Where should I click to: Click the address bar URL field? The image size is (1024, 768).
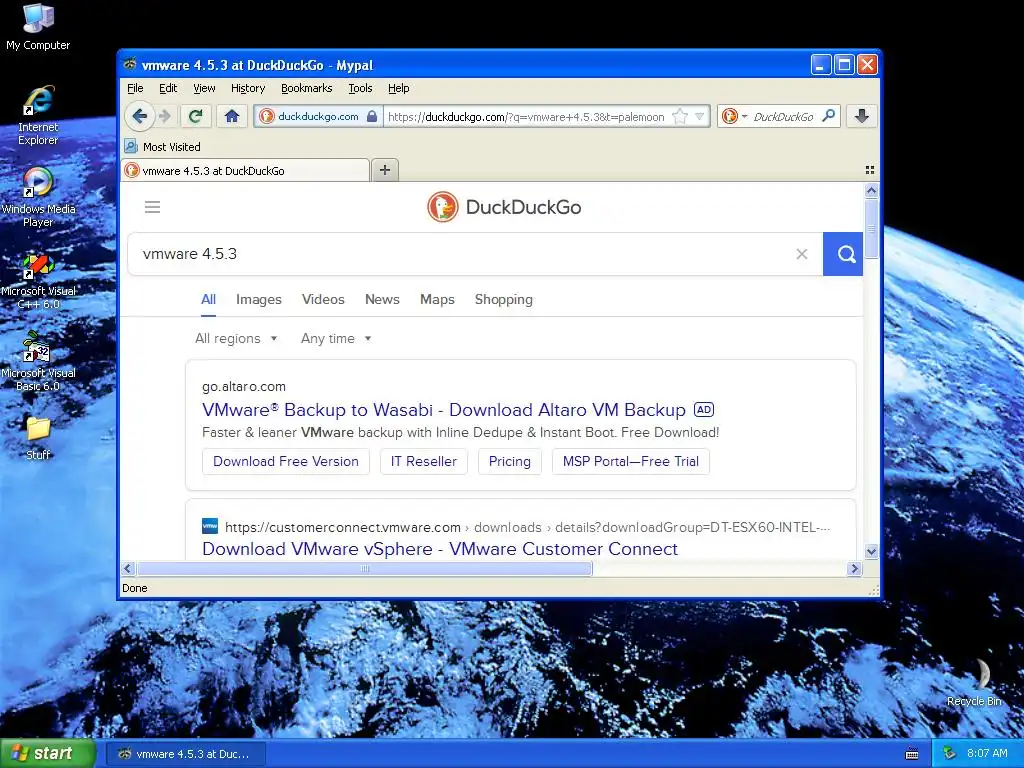(526, 116)
